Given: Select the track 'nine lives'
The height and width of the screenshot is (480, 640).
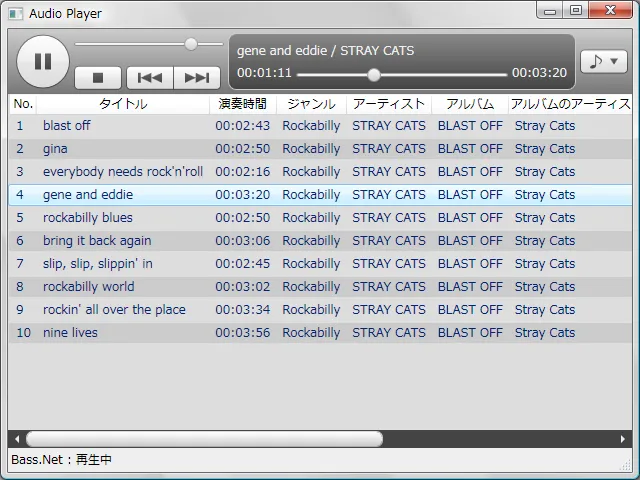Looking at the screenshot, I should tap(70, 333).
